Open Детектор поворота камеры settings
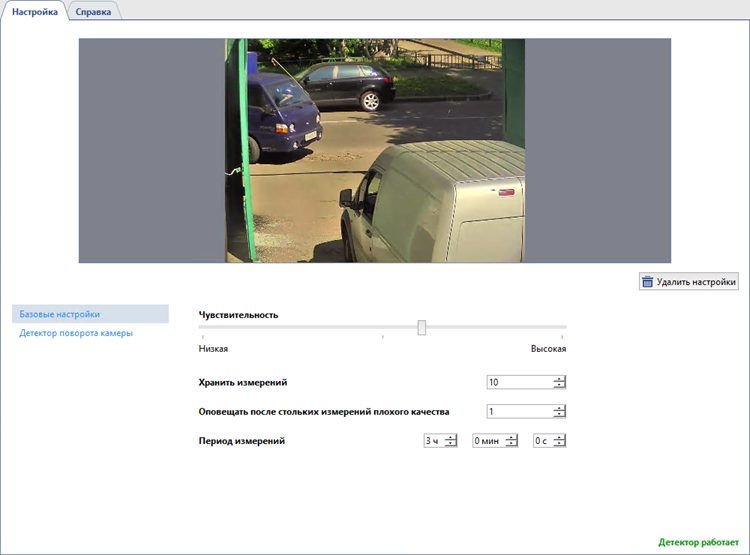The image size is (750, 555). click(x=76, y=333)
